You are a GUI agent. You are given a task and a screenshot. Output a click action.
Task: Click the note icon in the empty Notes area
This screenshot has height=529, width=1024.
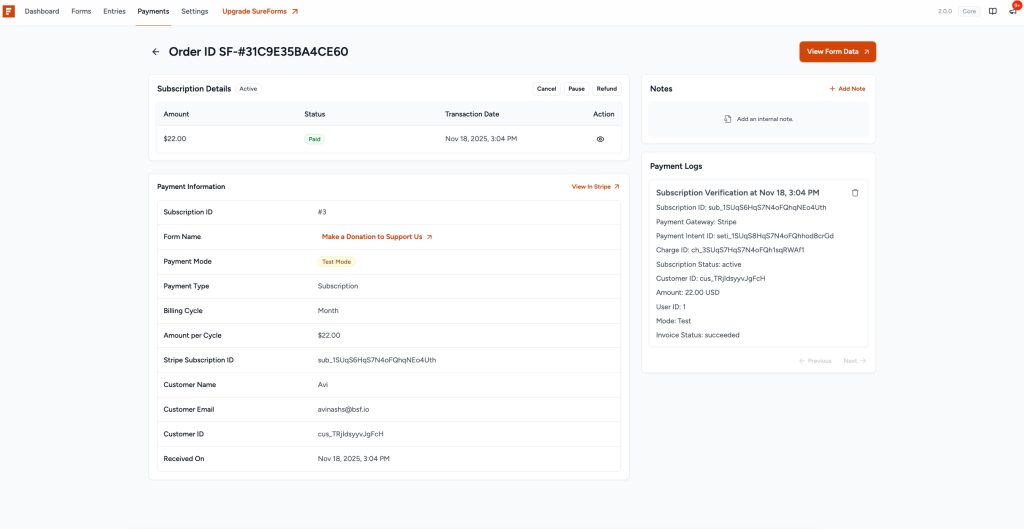pos(728,119)
